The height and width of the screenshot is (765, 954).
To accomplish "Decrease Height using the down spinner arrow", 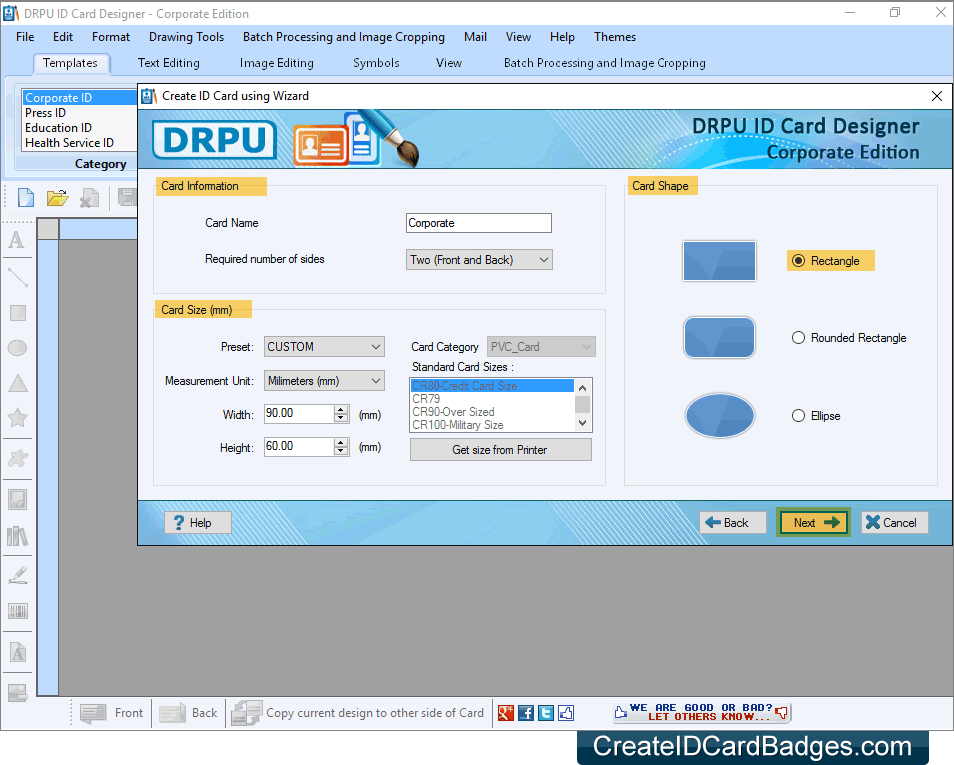I will 341,451.
